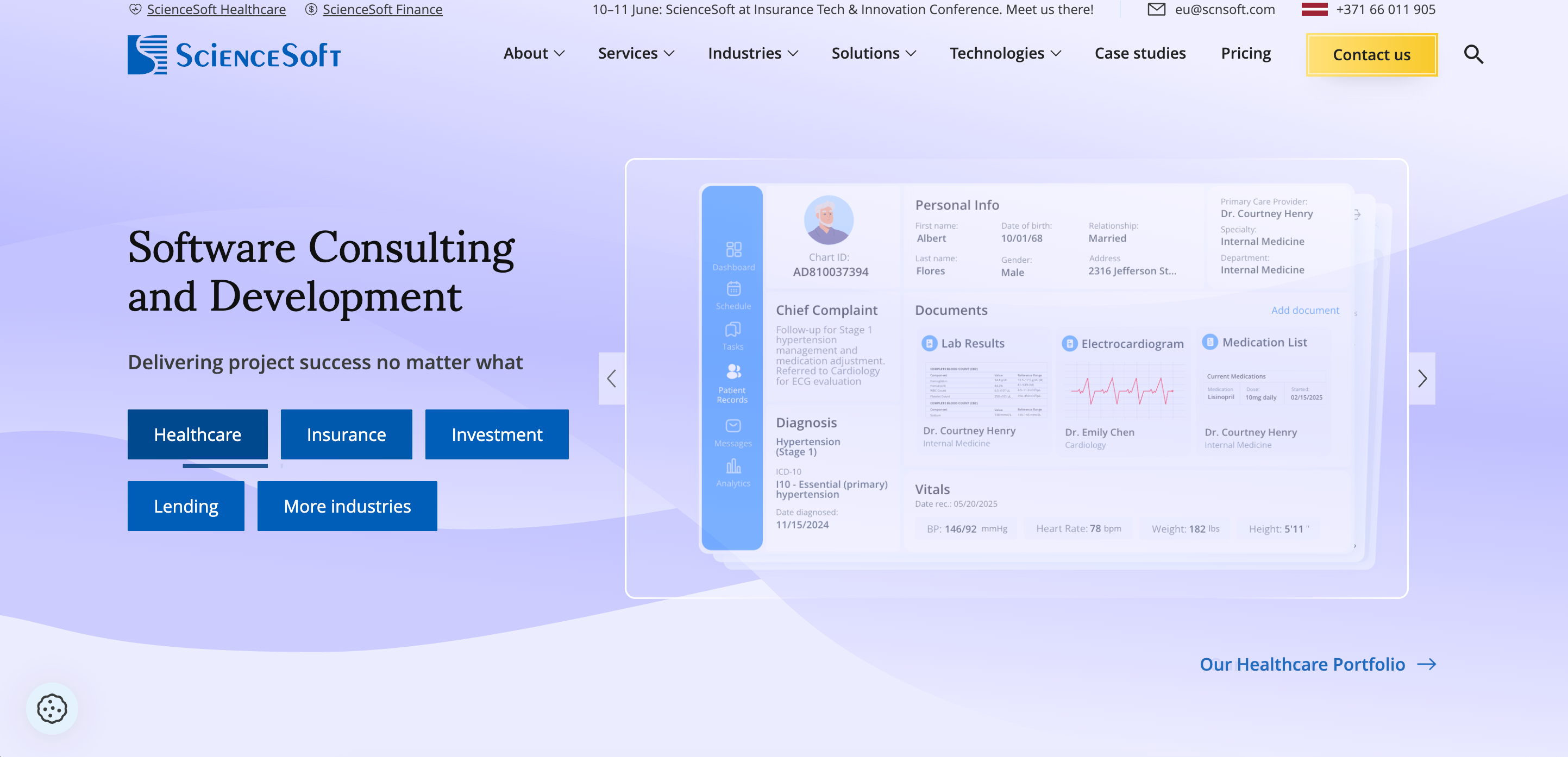Click Add document in mockup
1568x757 pixels.
click(1304, 310)
